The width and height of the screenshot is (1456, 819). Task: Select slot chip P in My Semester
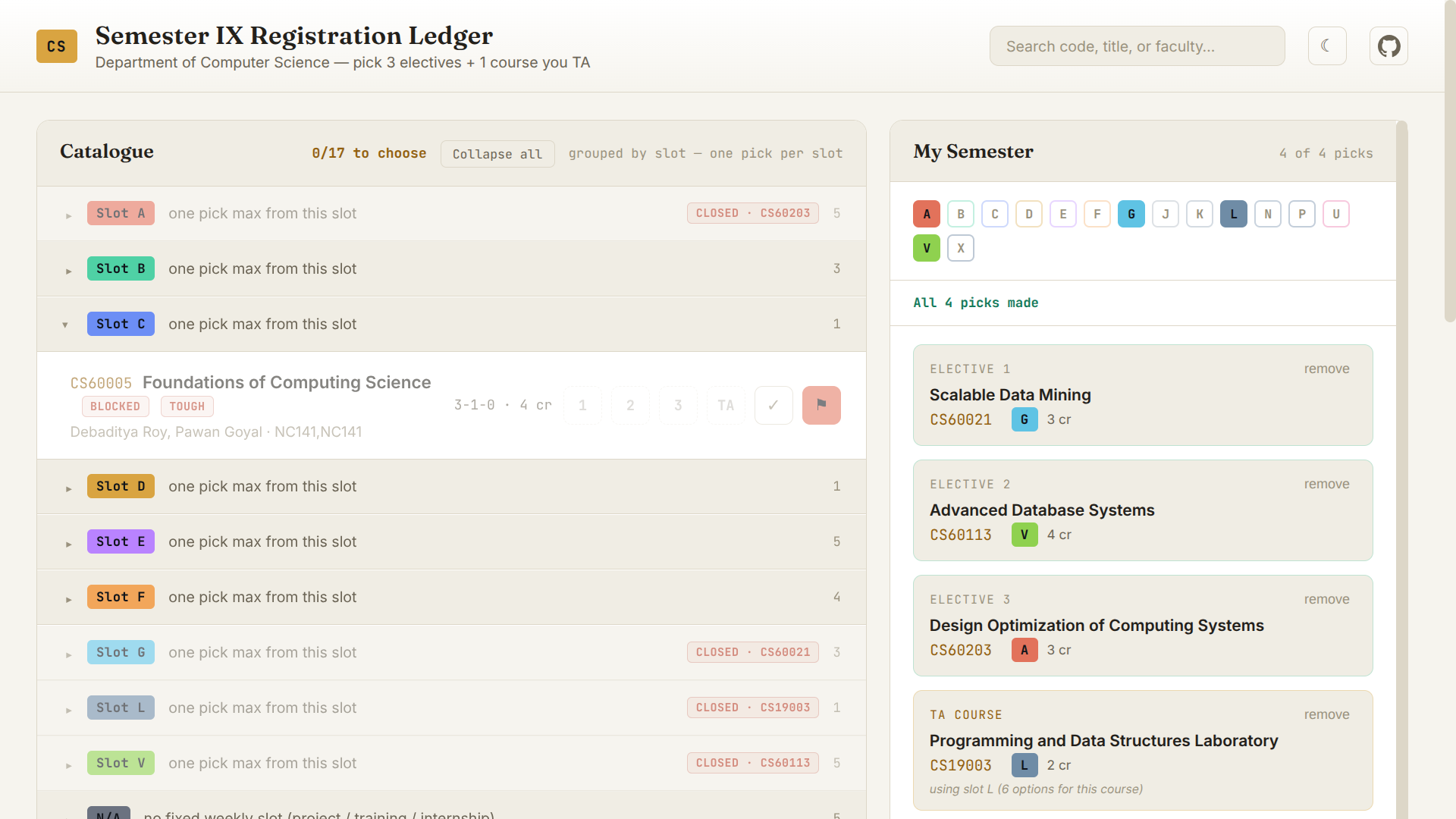point(1302,214)
